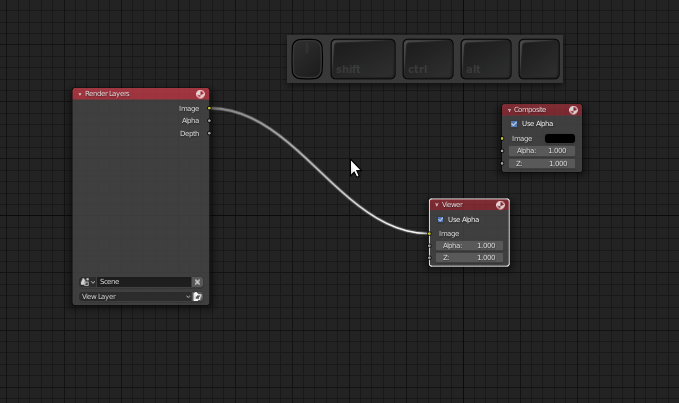Toggle preview on Render Layers node
Viewport: 679px width, 403px height.
pyautogui.click(x=200, y=94)
